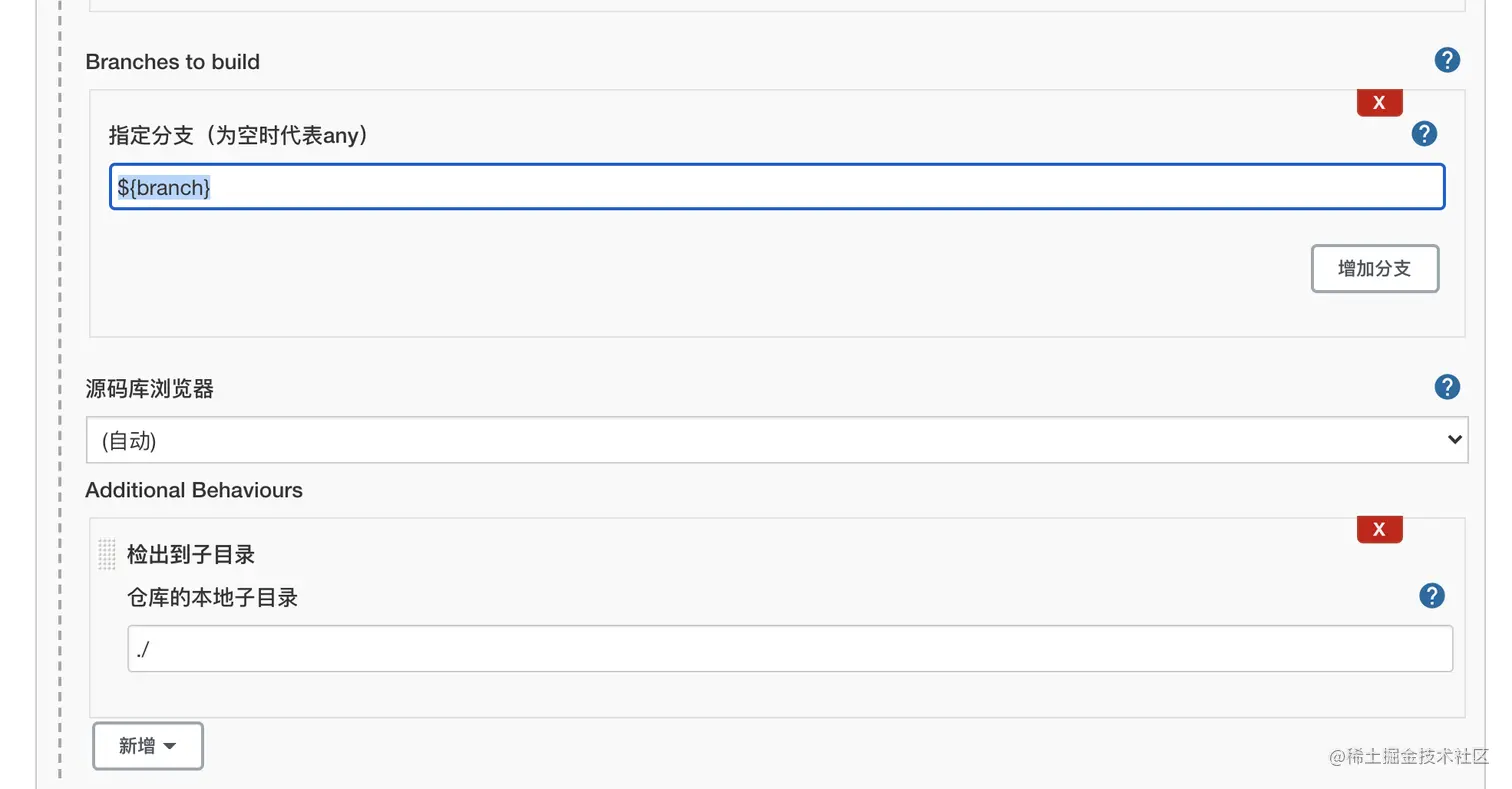Expand the (自动) repository browser dropdown
Image resolution: width=1512 pixels, height=789 pixels.
(x=776, y=441)
